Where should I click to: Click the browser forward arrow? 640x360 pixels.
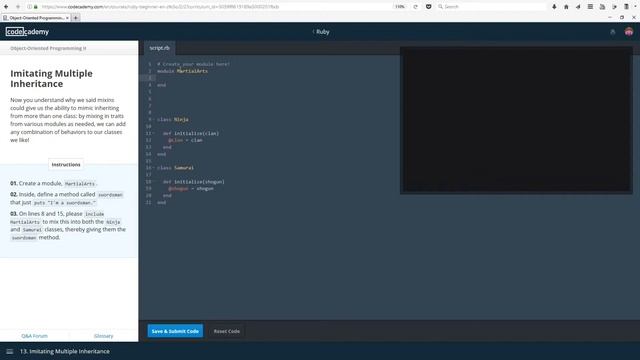18,7
